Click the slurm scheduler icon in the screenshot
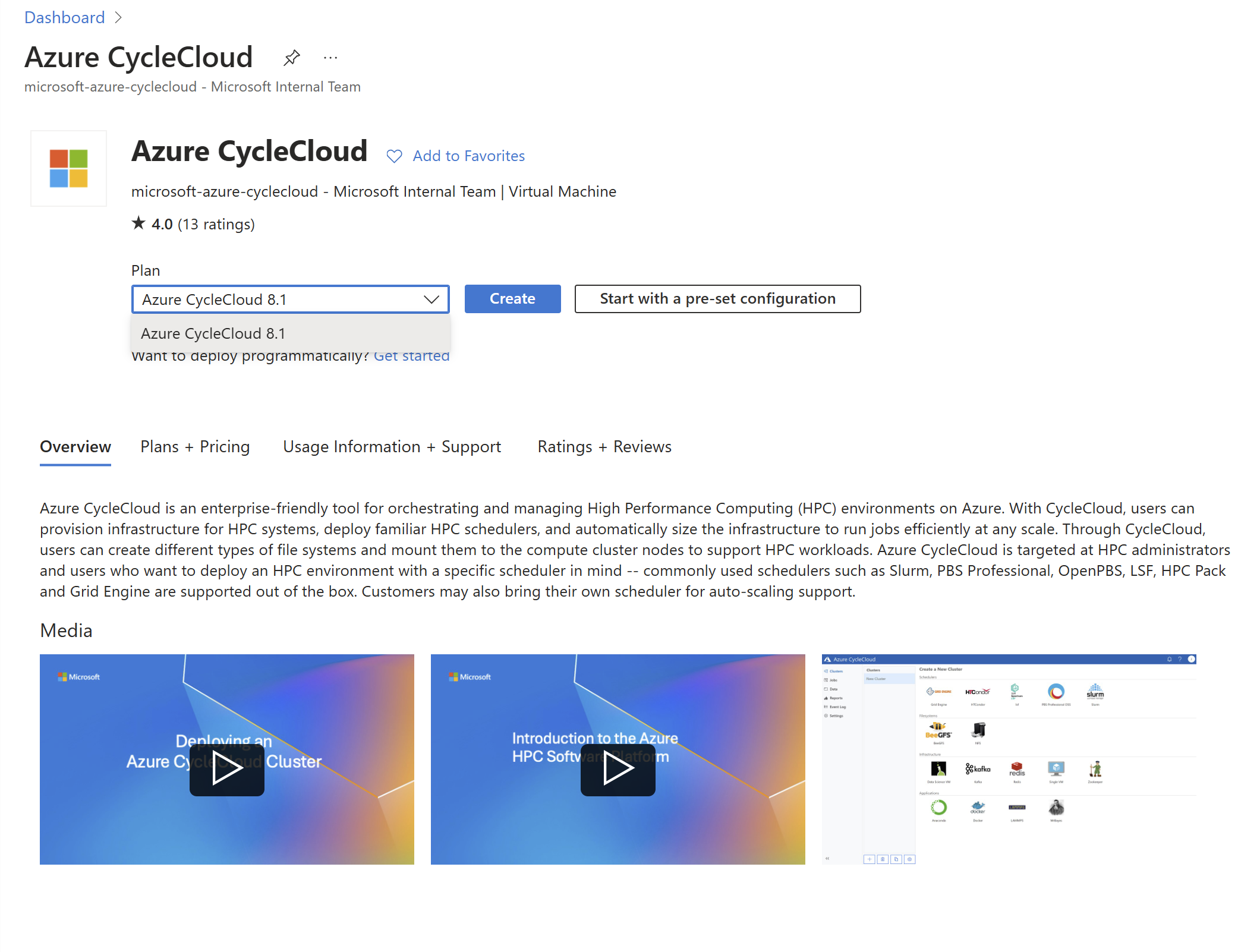The height and width of the screenshot is (952, 1238). click(1095, 692)
